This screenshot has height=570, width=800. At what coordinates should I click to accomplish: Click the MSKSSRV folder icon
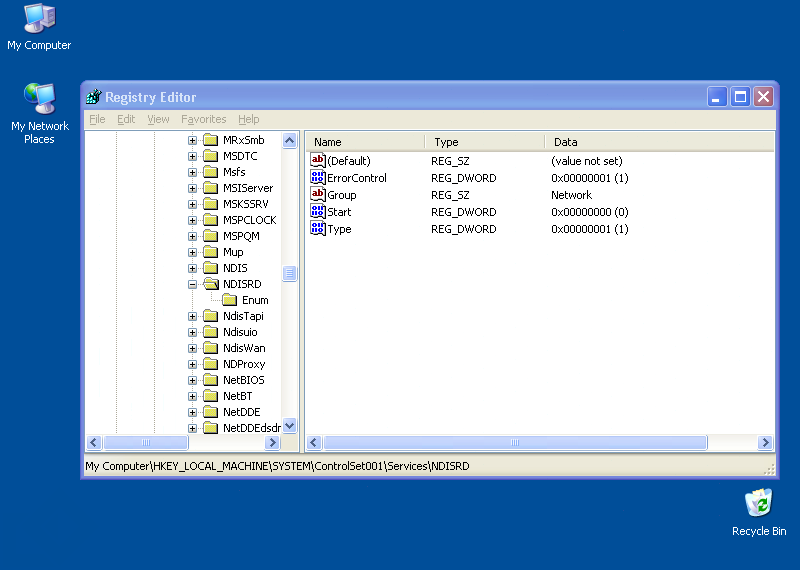211,204
